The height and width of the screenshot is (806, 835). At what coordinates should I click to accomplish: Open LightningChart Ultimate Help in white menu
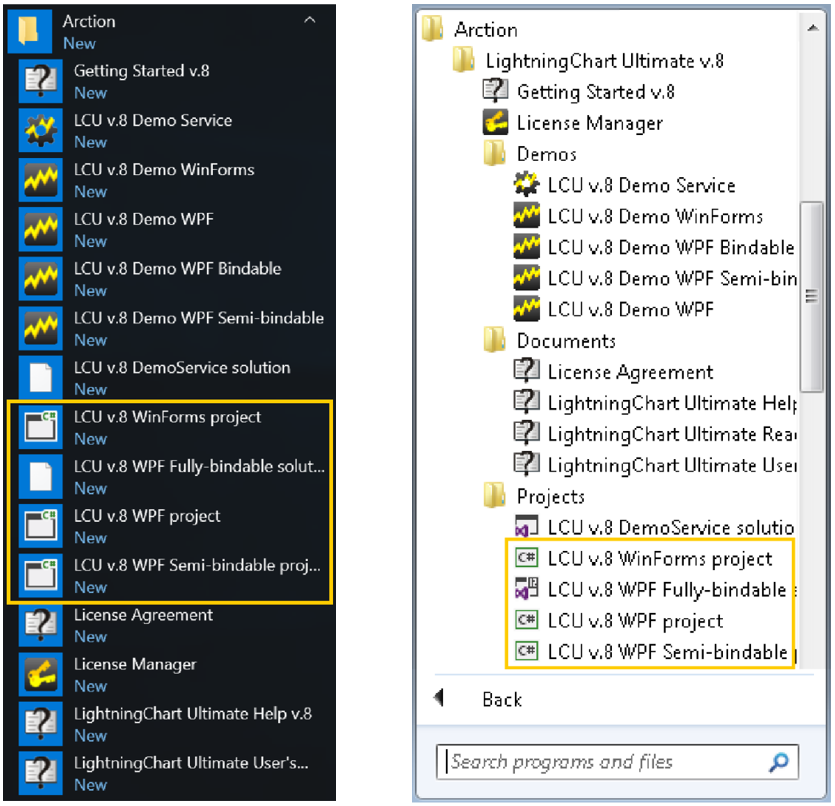point(655,402)
